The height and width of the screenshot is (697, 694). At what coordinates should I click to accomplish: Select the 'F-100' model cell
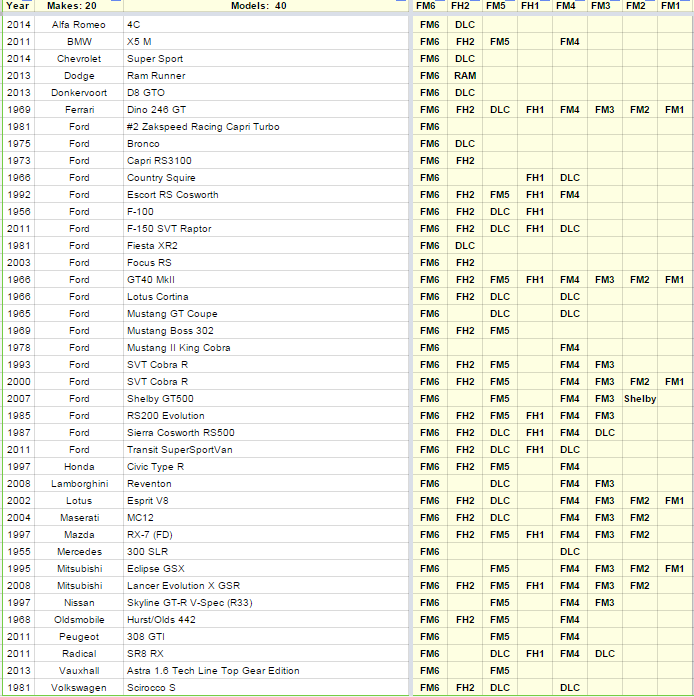pos(265,212)
